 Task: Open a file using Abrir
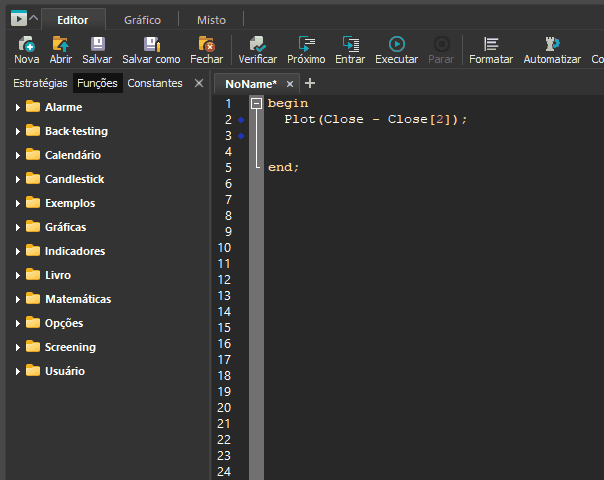coord(60,50)
